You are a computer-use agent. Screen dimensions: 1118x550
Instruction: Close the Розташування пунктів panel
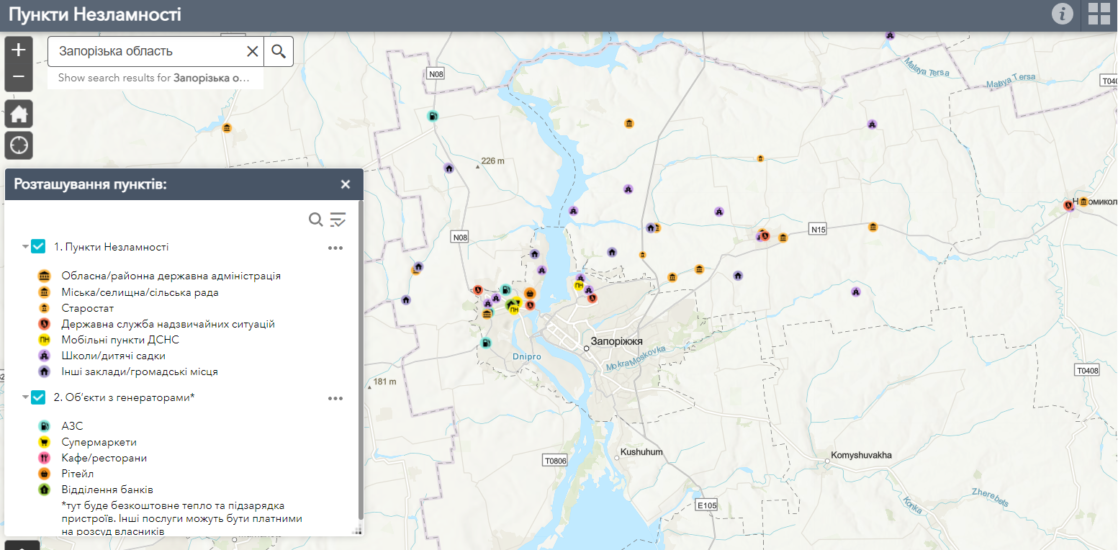[x=345, y=184]
